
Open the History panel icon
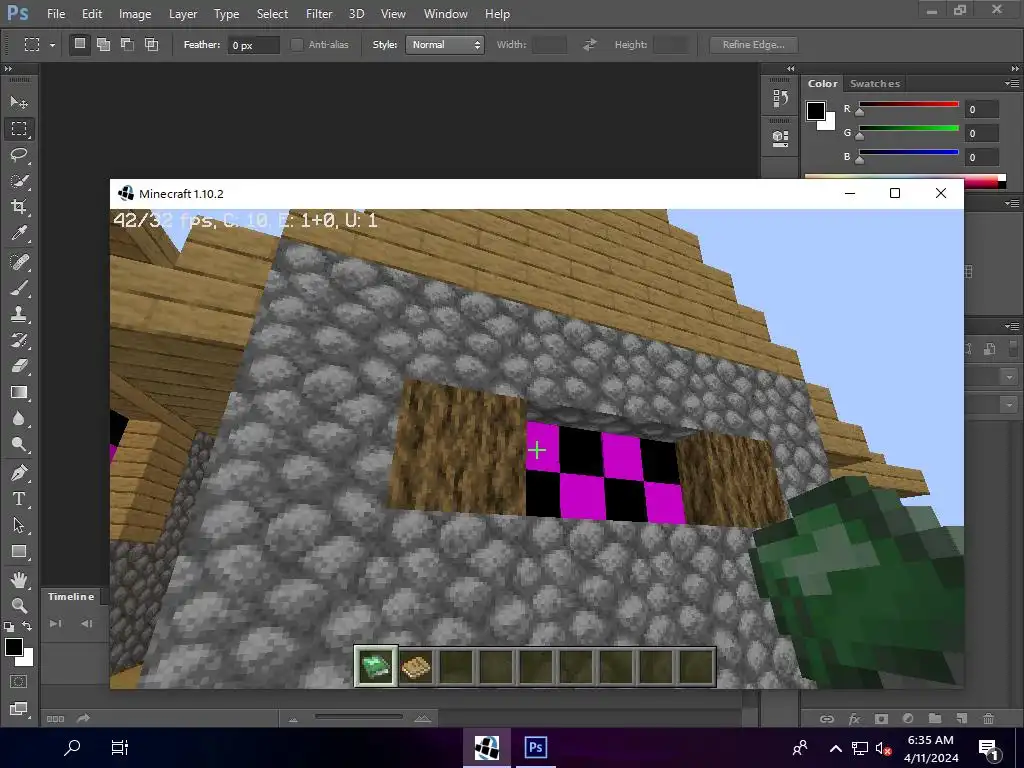[780, 99]
